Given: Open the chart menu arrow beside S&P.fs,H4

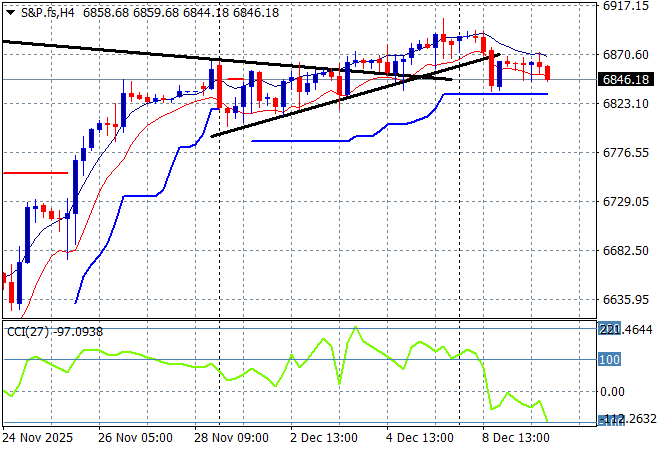Looking at the screenshot, I should [11, 13].
